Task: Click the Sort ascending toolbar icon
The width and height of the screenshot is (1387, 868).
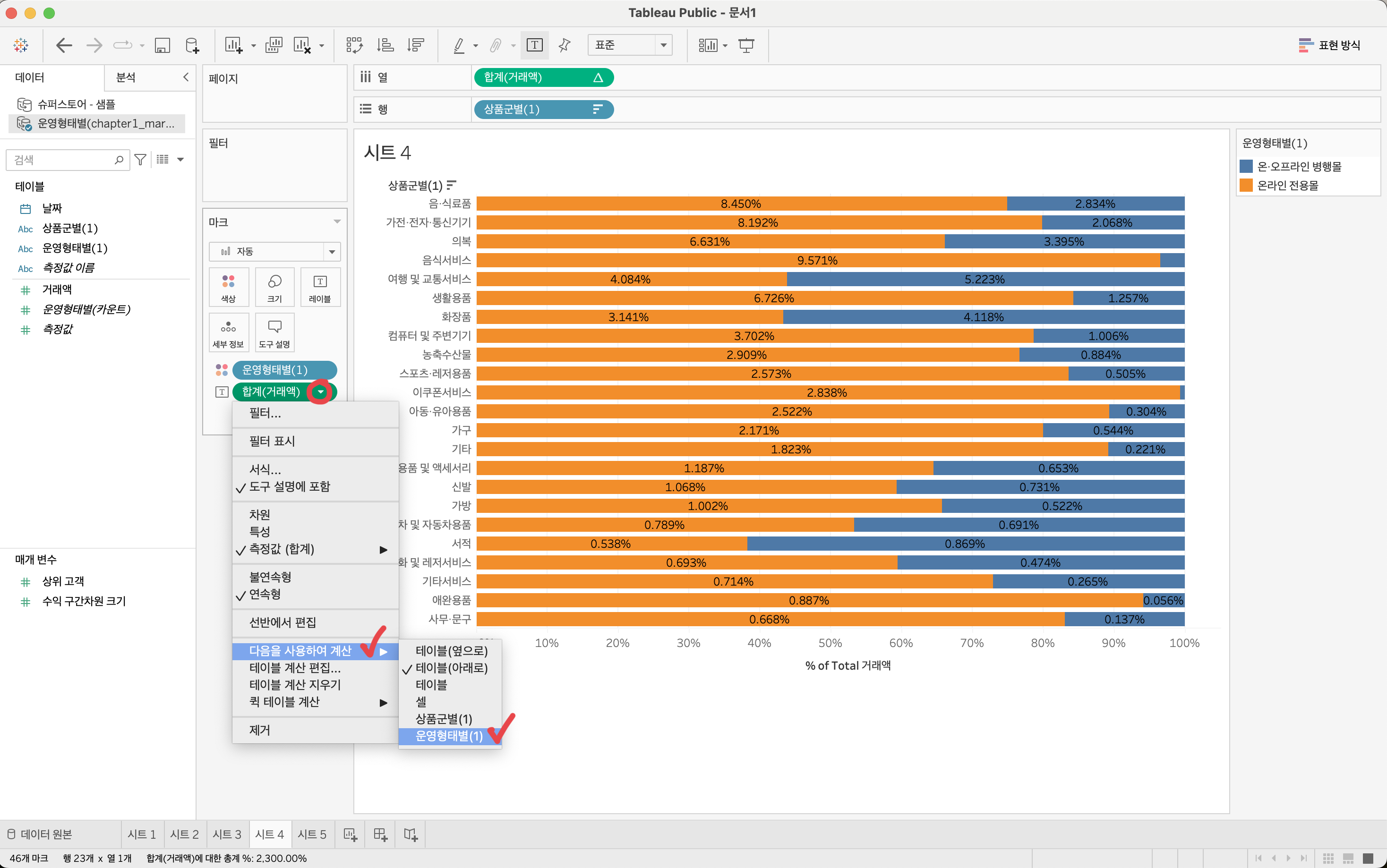Action: 385,45
